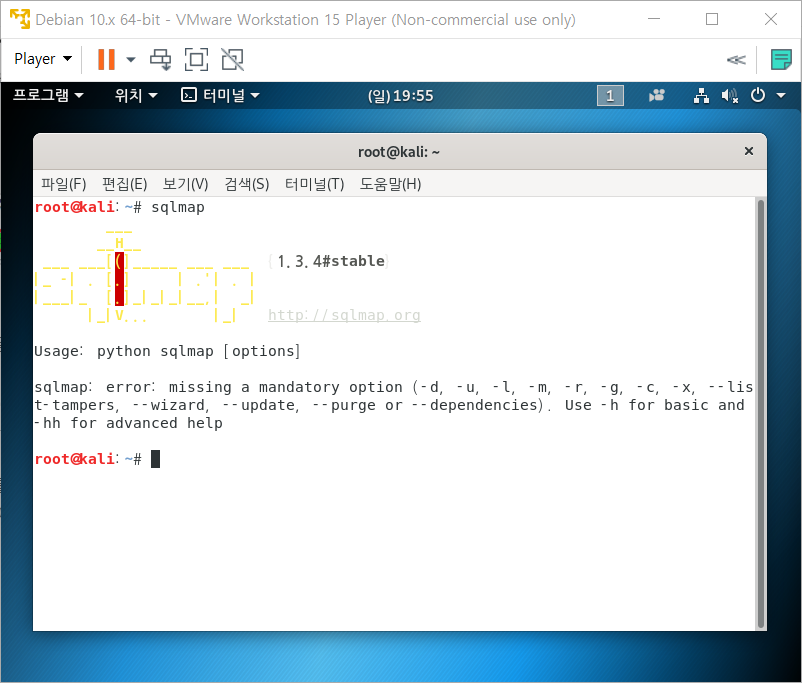Pause the virtual machine

[x=106, y=59]
